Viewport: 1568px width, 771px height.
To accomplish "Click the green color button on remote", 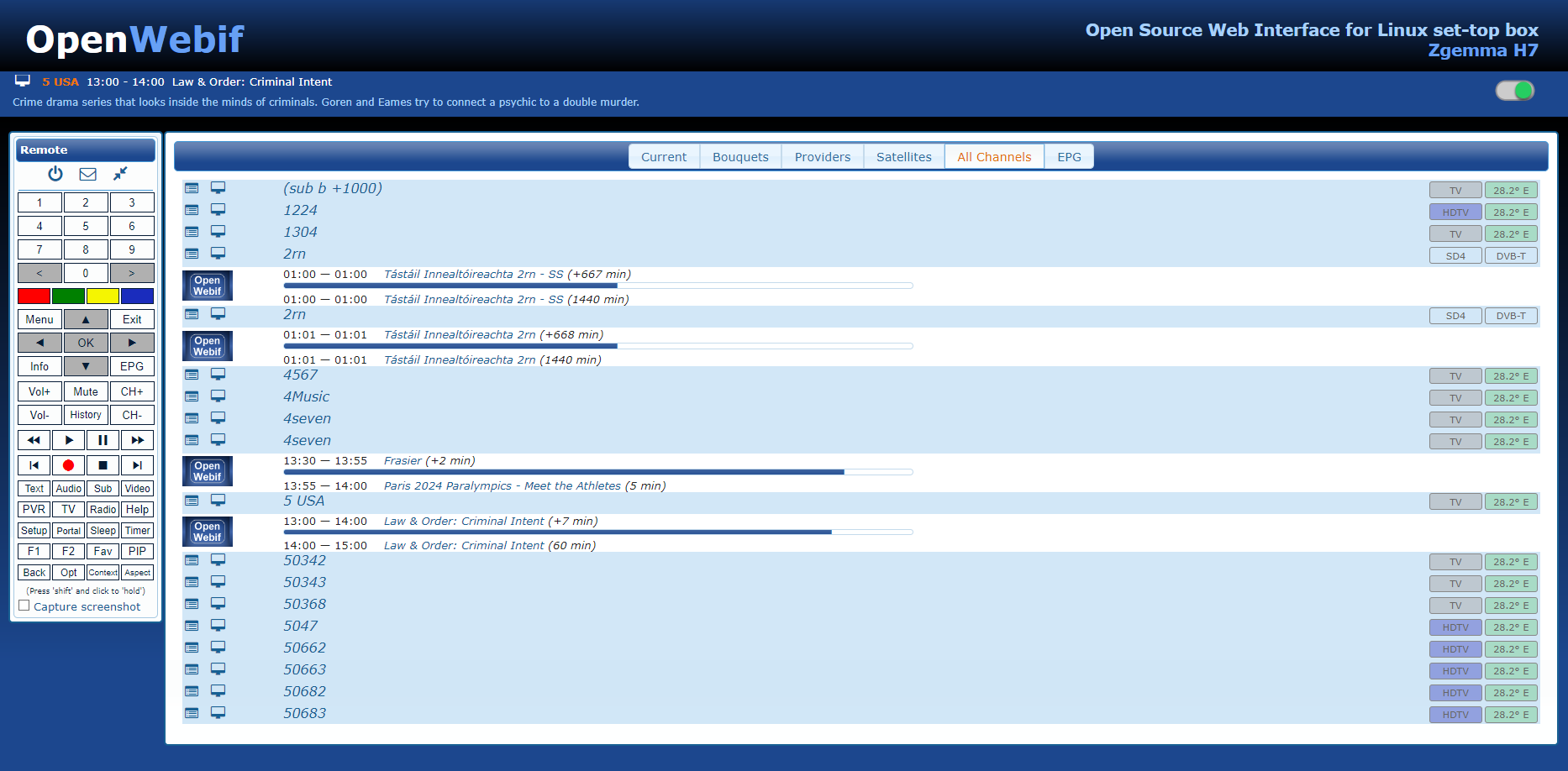I will 68,296.
